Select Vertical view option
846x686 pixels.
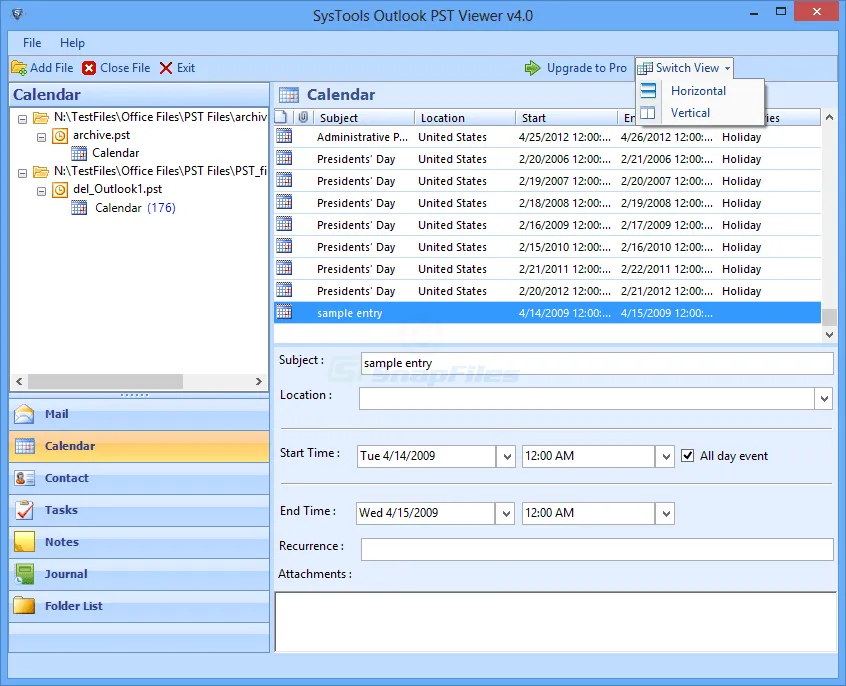click(690, 113)
